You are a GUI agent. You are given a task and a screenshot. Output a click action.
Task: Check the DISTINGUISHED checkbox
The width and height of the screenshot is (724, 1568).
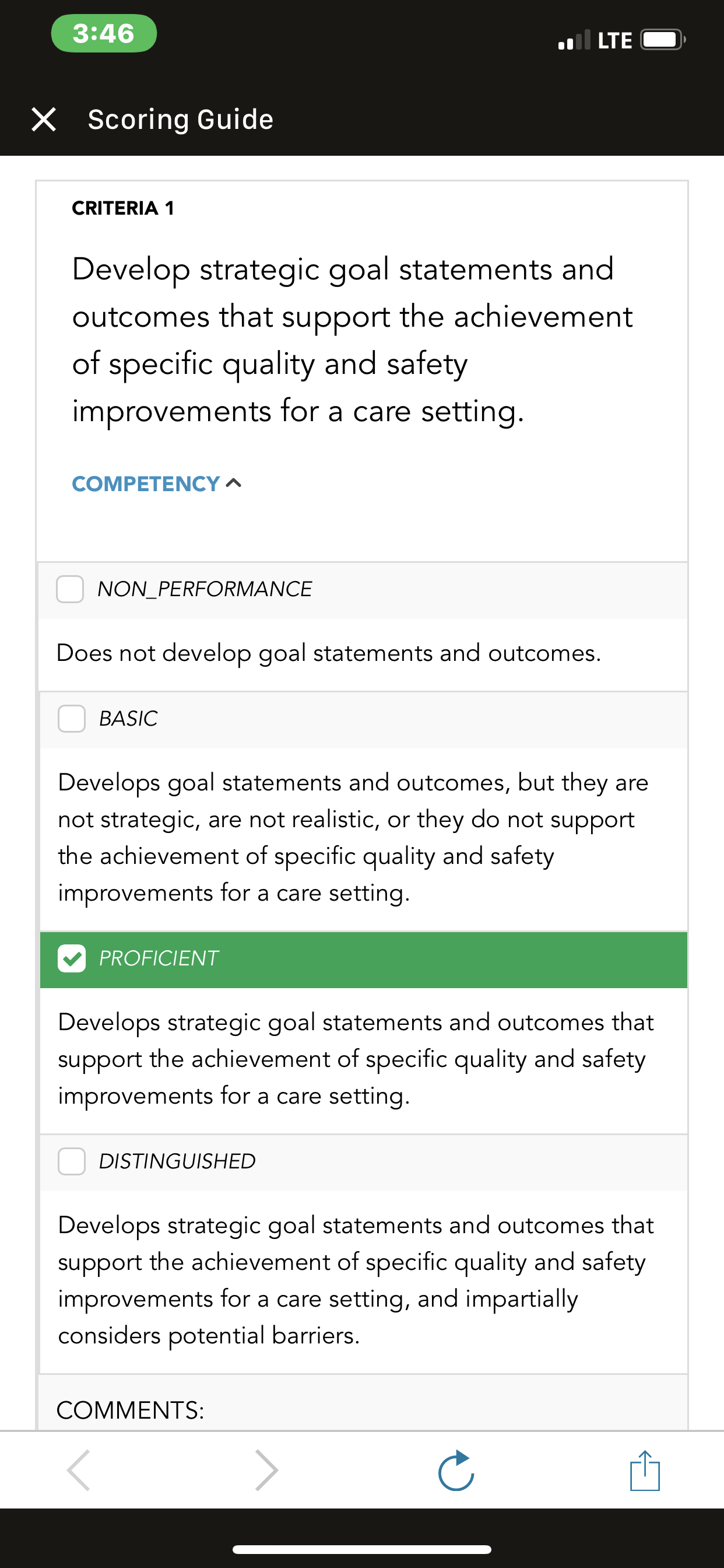[x=72, y=1161]
